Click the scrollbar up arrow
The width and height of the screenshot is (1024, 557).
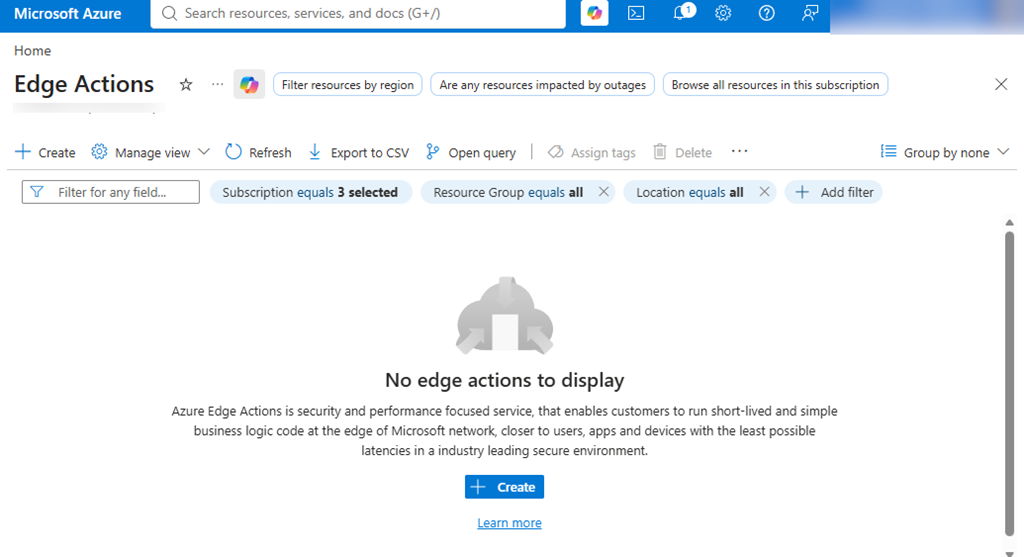point(1009,223)
